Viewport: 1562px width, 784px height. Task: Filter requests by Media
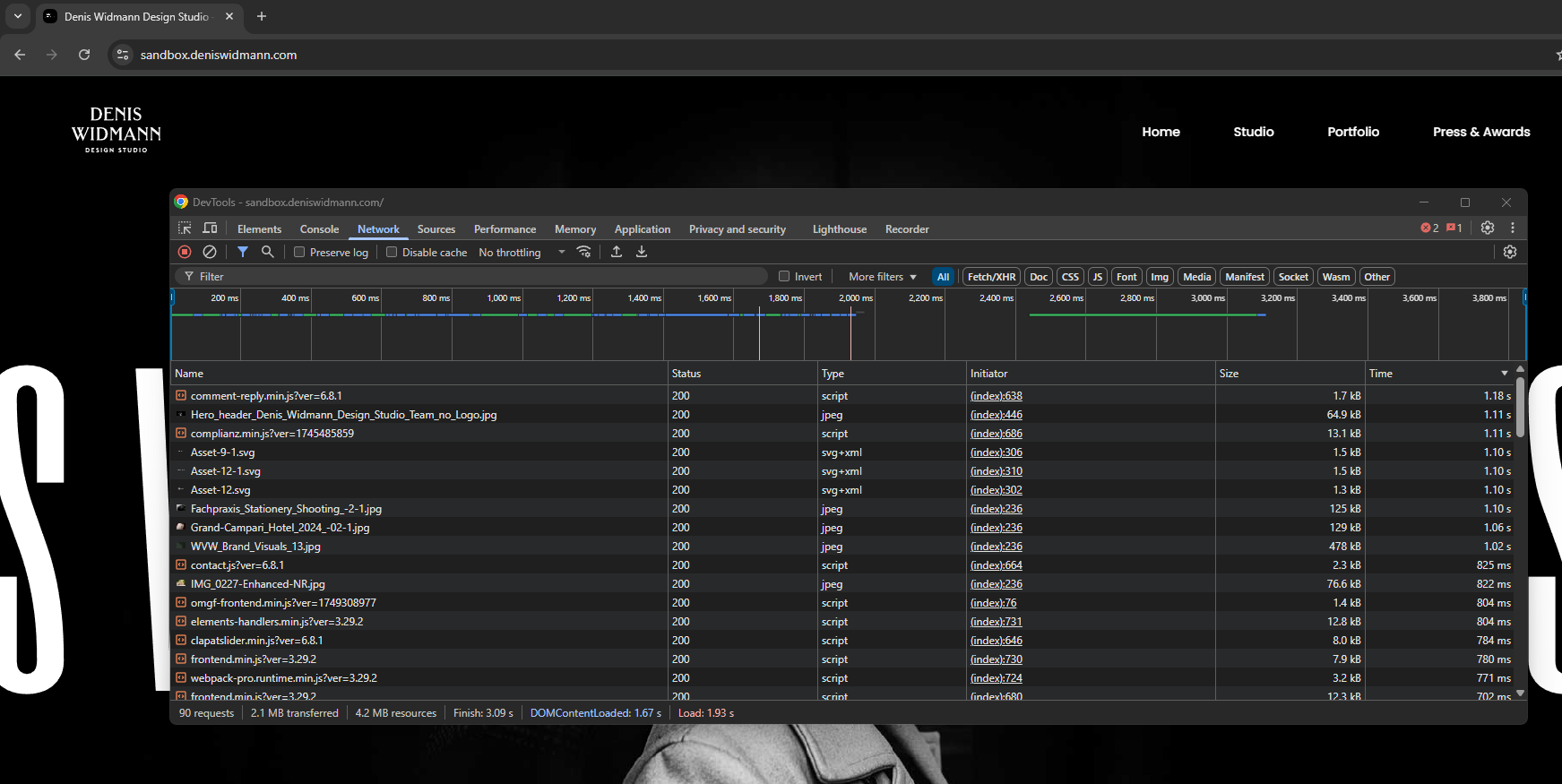point(1196,277)
